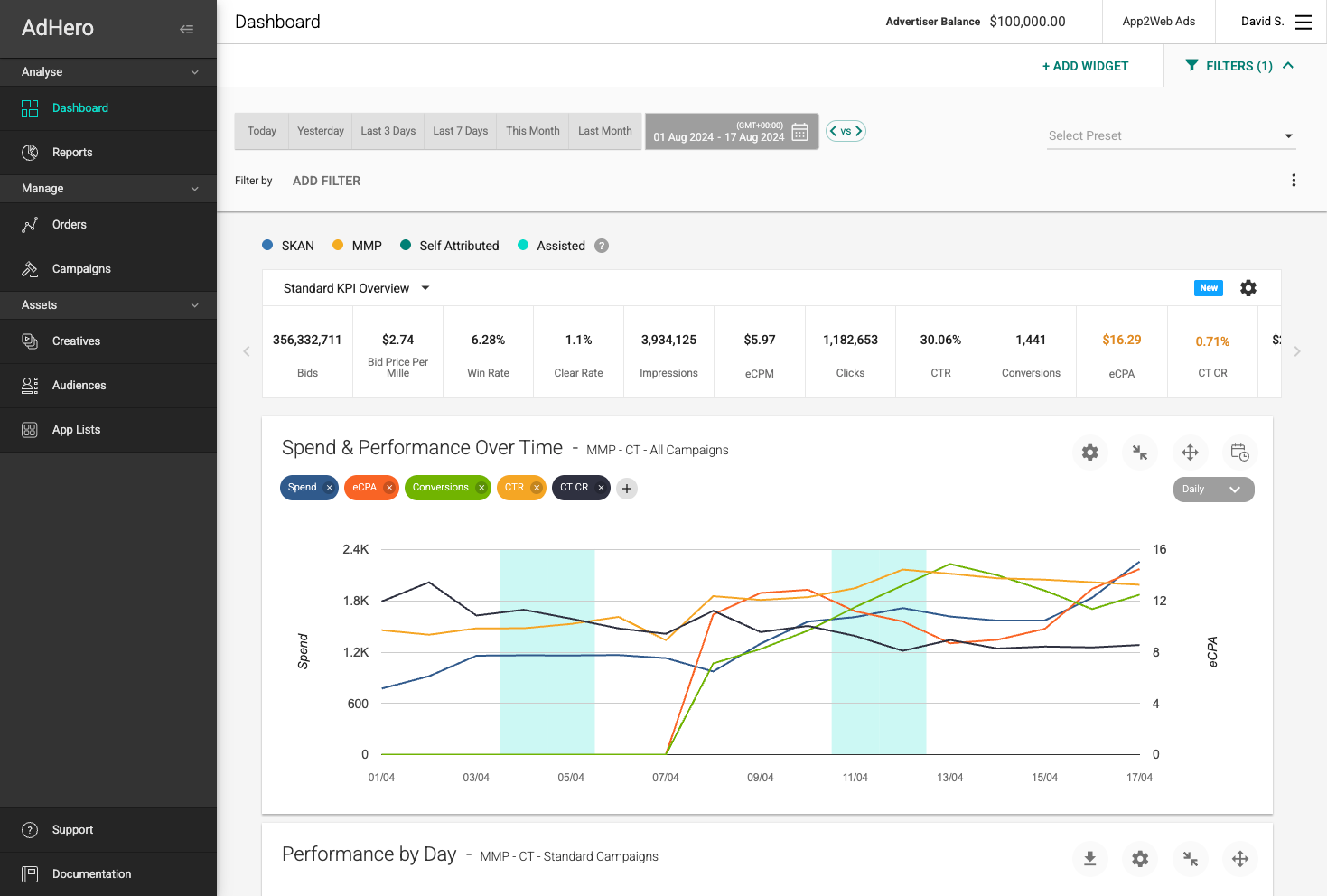Image resolution: width=1327 pixels, height=896 pixels.
Task: Click the move widget icon on Spend chart
Action: 1190,453
